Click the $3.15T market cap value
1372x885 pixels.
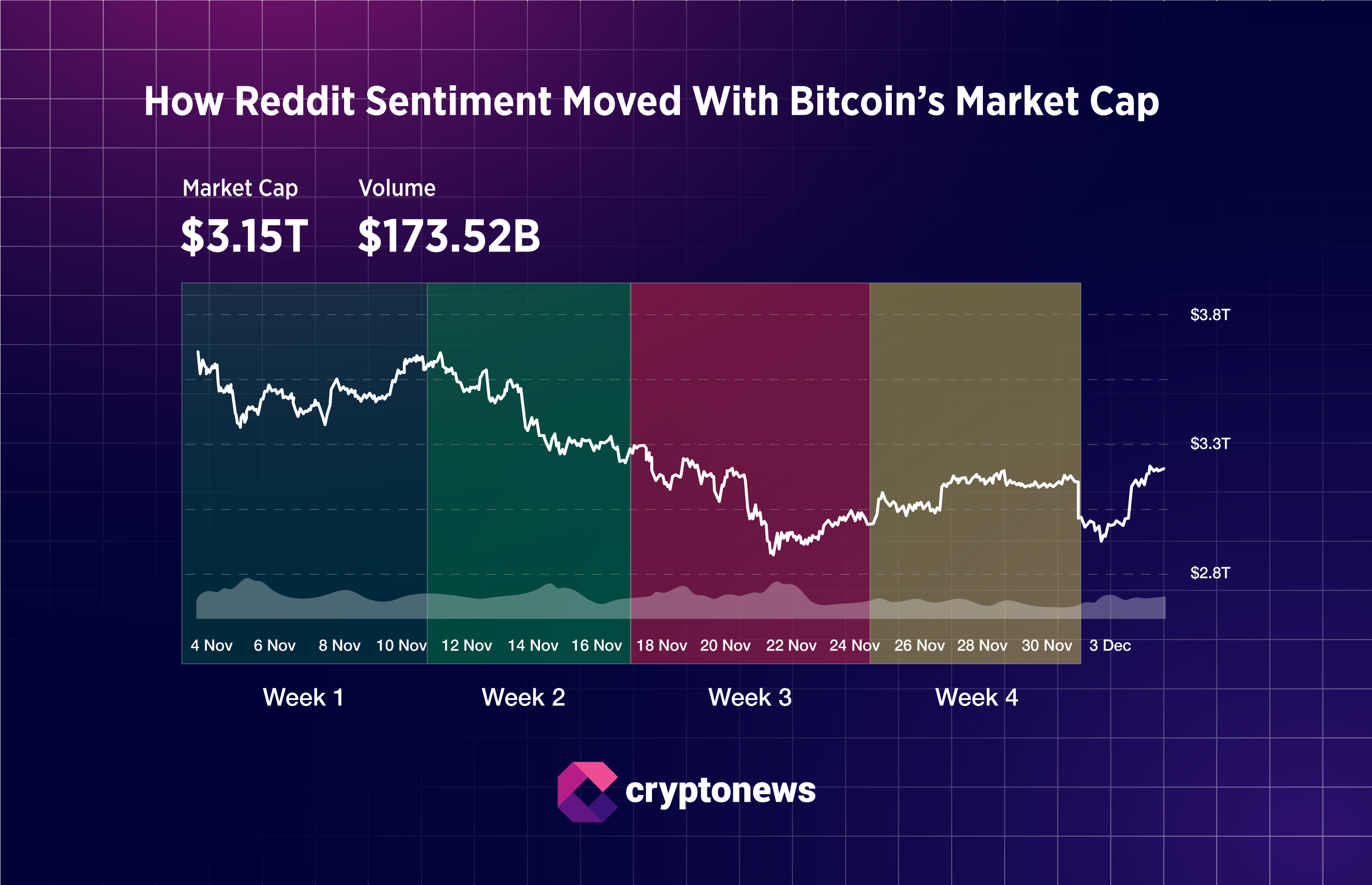(244, 236)
